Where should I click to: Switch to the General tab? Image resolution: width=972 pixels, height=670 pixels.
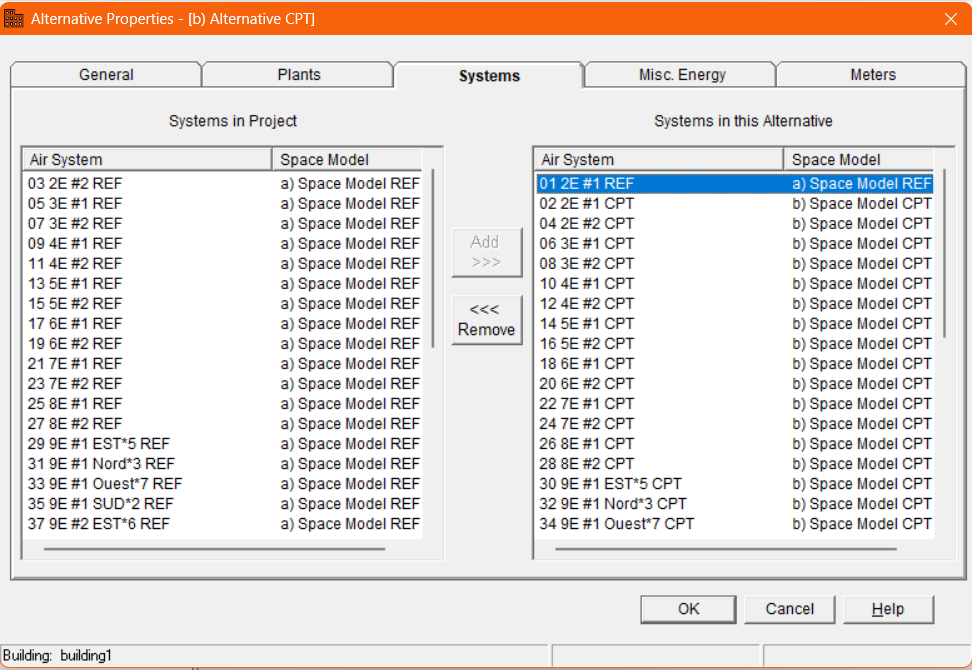[x=106, y=75]
